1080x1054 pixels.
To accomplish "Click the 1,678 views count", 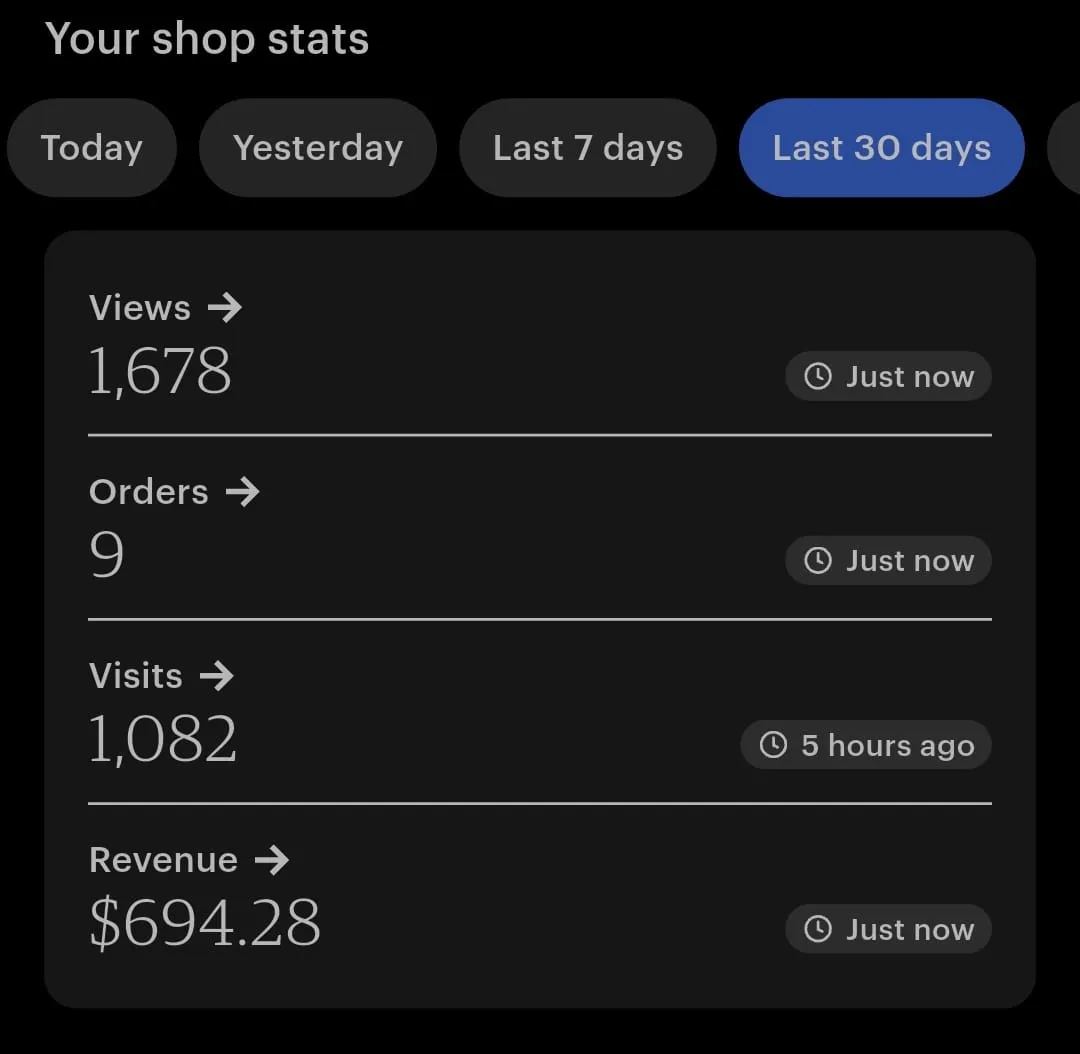I will (x=160, y=371).
